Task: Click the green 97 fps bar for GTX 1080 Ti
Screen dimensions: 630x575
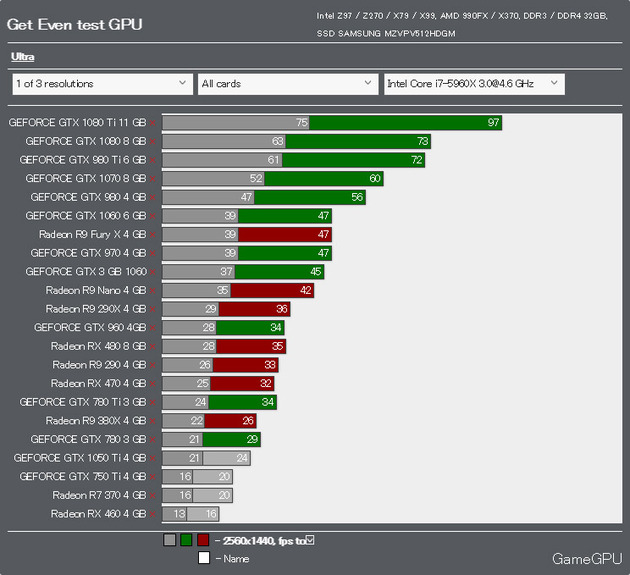Action: [405, 123]
